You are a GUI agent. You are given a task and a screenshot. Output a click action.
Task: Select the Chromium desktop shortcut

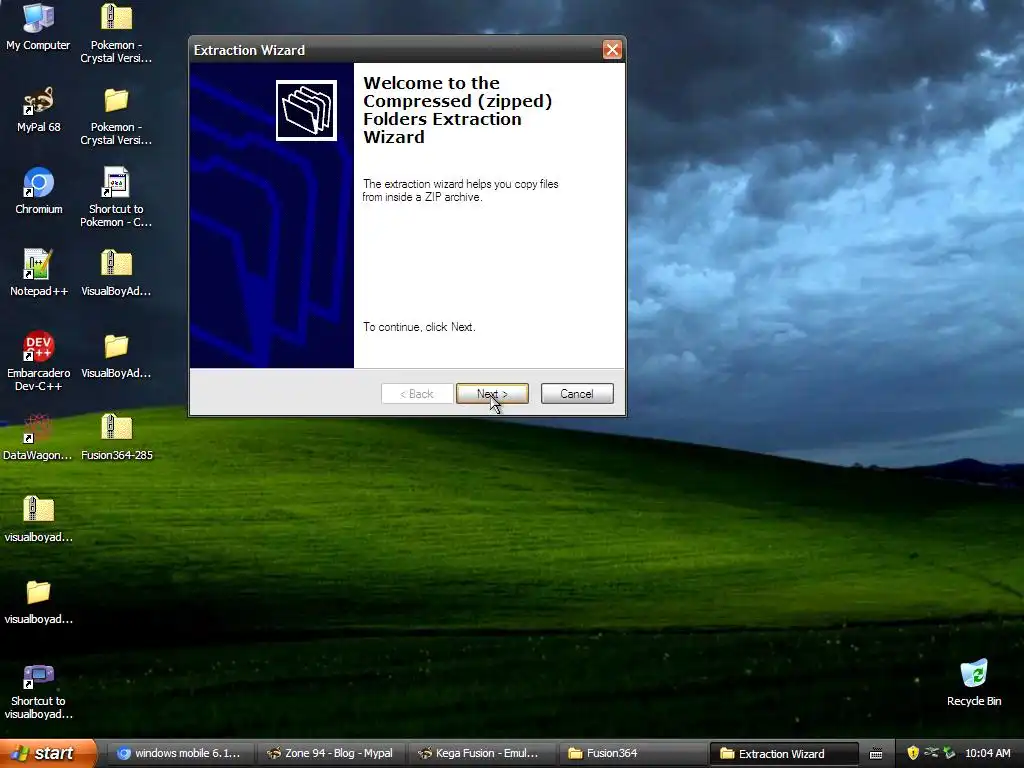click(39, 191)
